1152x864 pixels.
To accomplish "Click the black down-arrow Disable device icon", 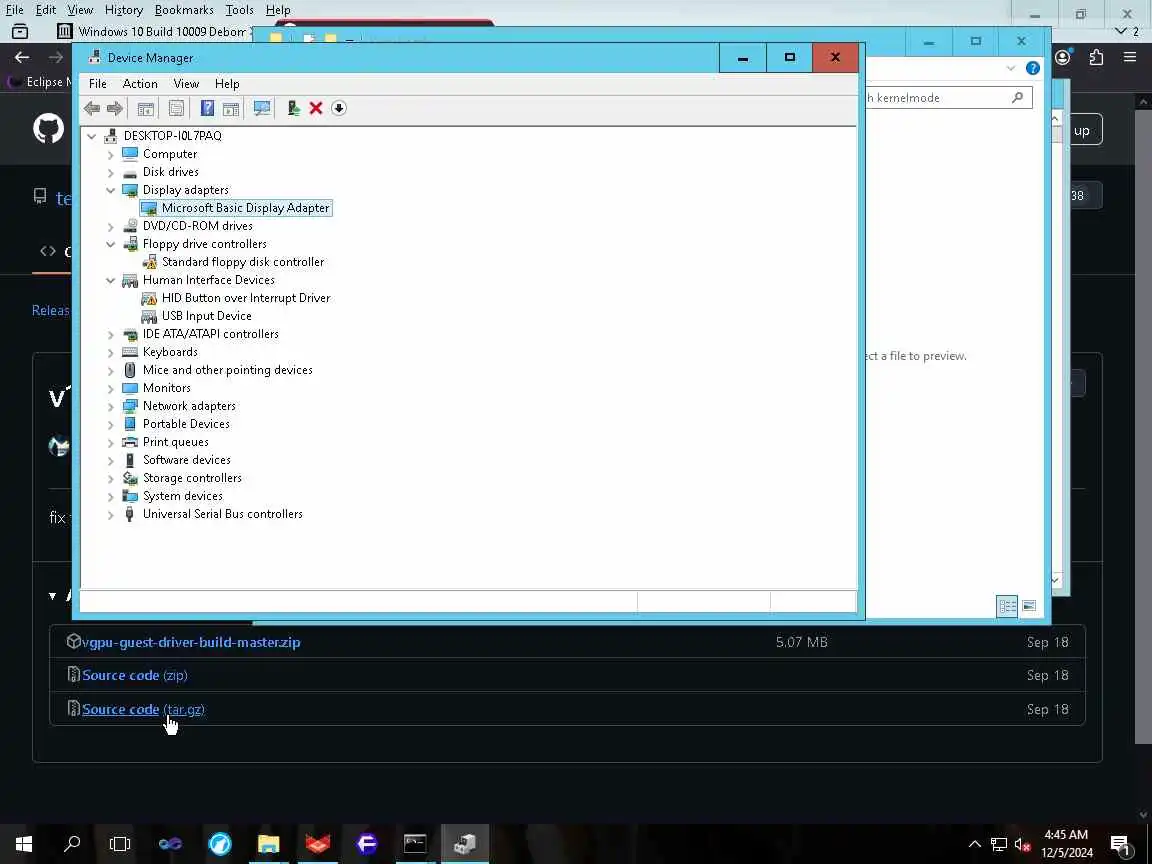I will pyautogui.click(x=339, y=109).
